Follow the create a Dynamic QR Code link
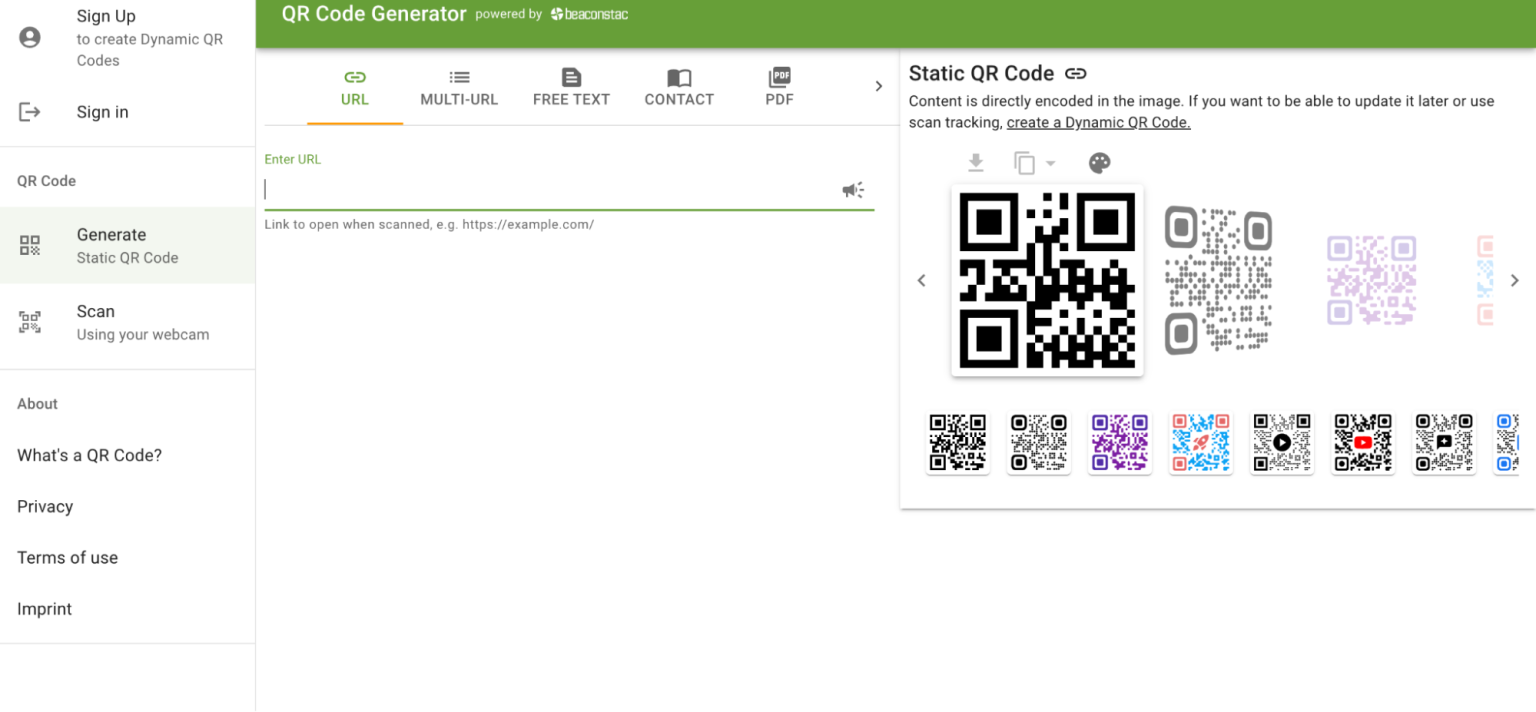The width and height of the screenshot is (1536, 712). (1097, 122)
